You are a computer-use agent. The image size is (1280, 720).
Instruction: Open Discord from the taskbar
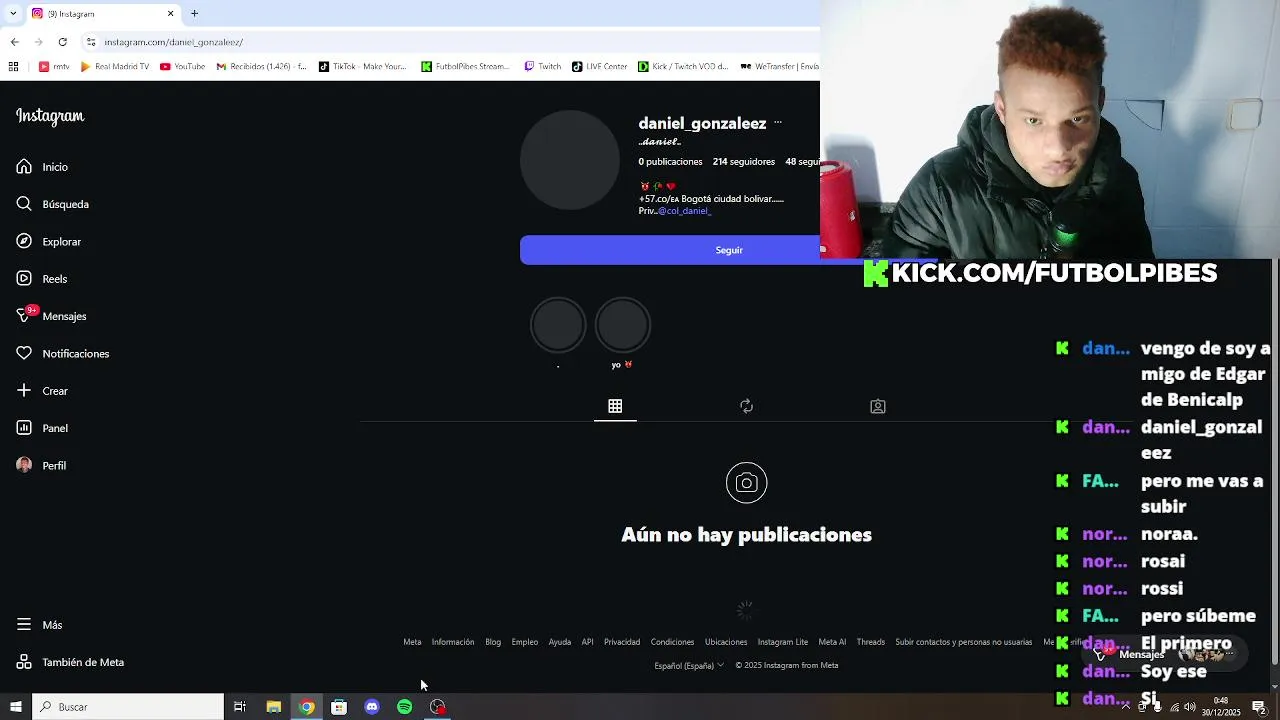click(372, 707)
